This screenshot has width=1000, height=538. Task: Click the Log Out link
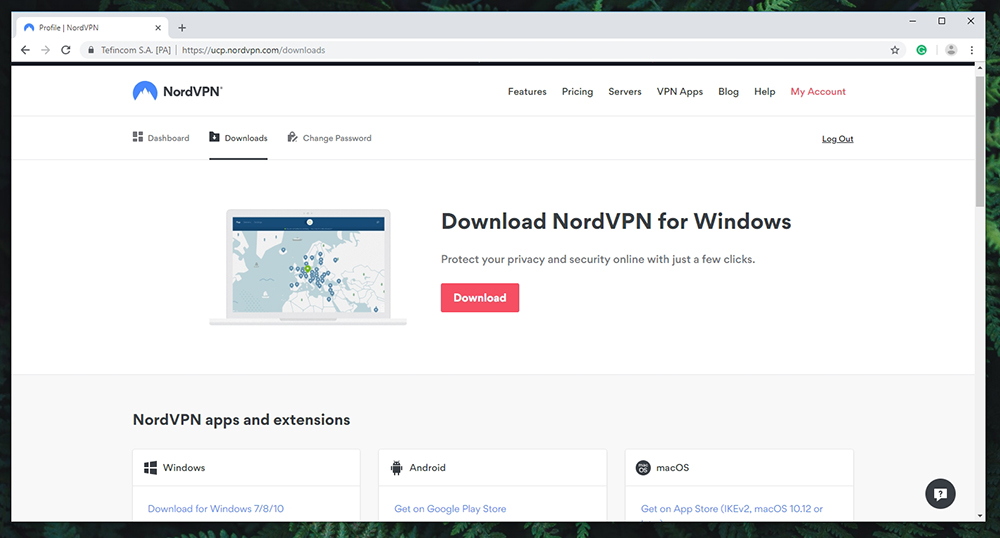[x=837, y=139]
